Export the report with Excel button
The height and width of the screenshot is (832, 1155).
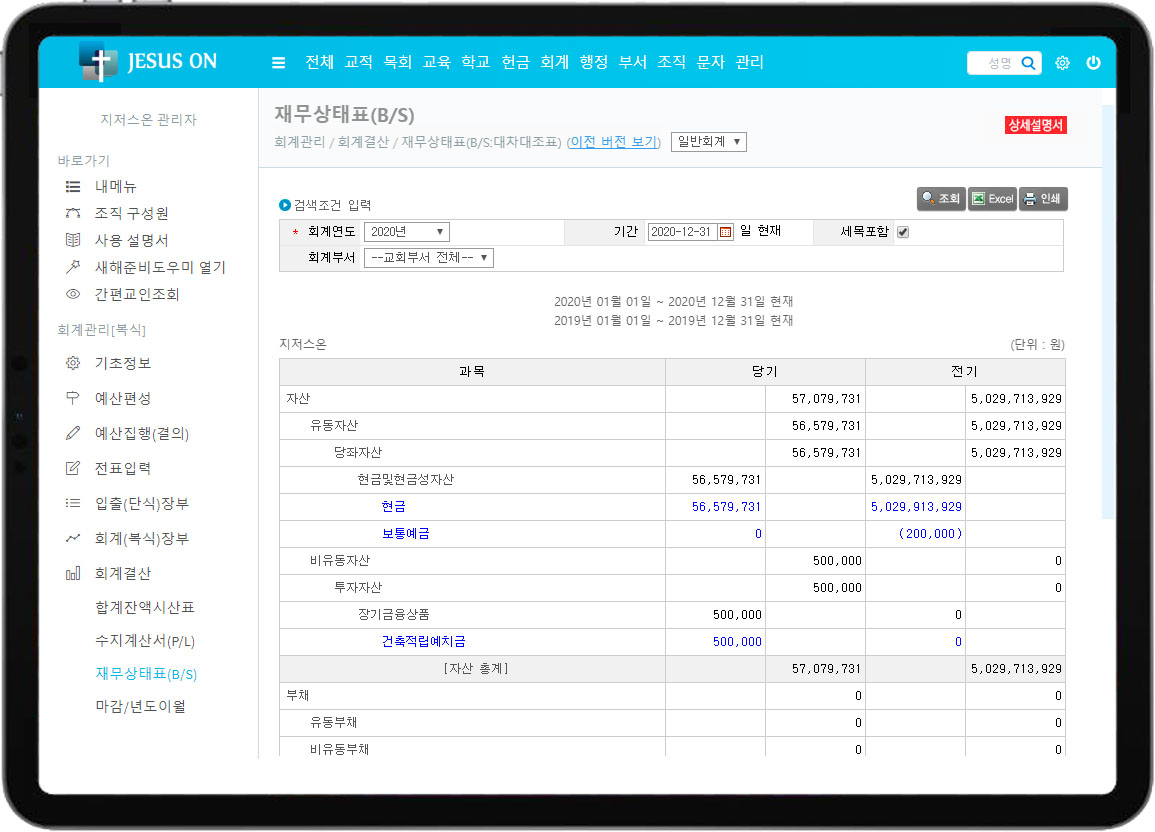(x=992, y=199)
